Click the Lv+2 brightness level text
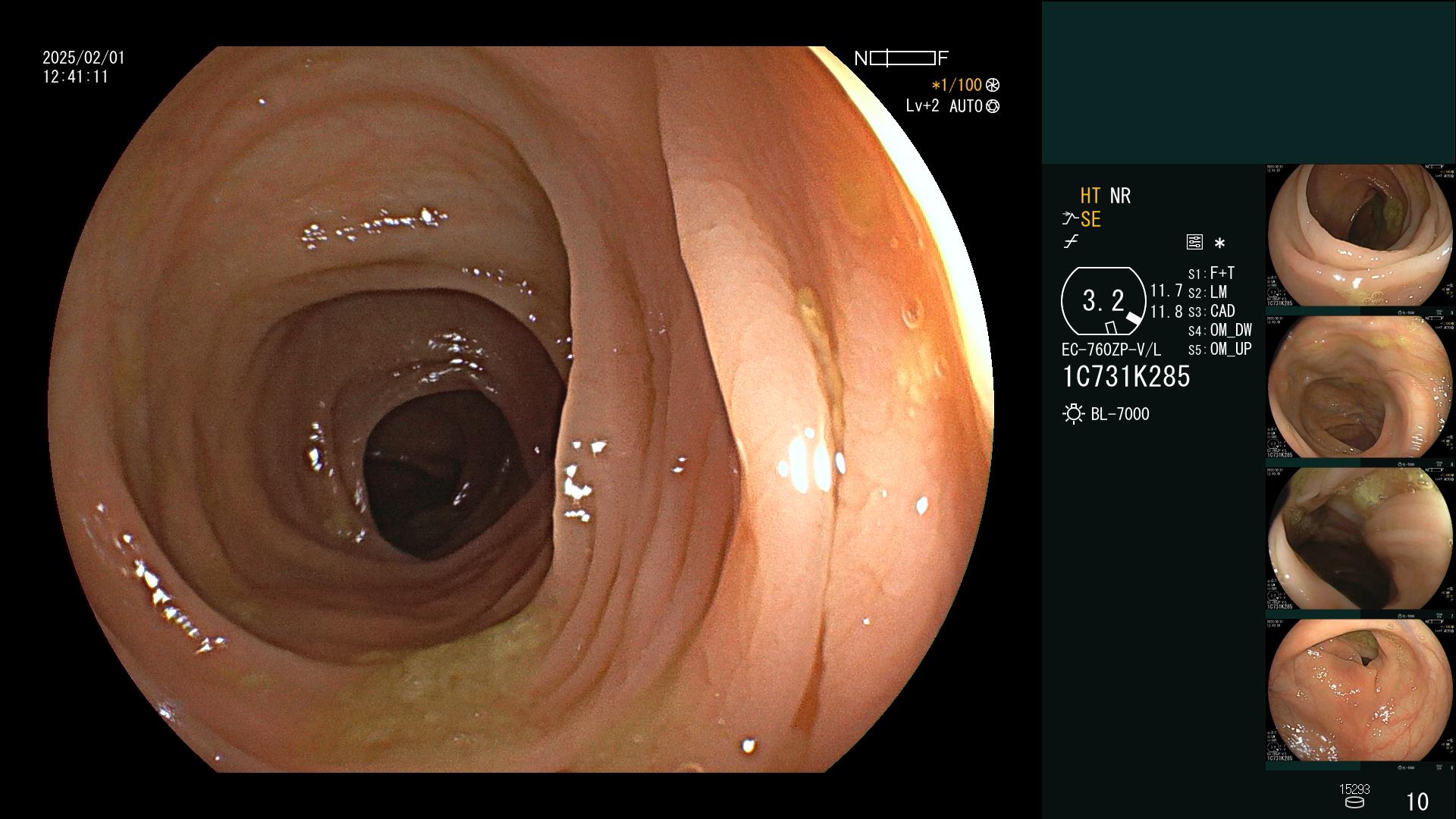The height and width of the screenshot is (819, 1456). [x=922, y=106]
